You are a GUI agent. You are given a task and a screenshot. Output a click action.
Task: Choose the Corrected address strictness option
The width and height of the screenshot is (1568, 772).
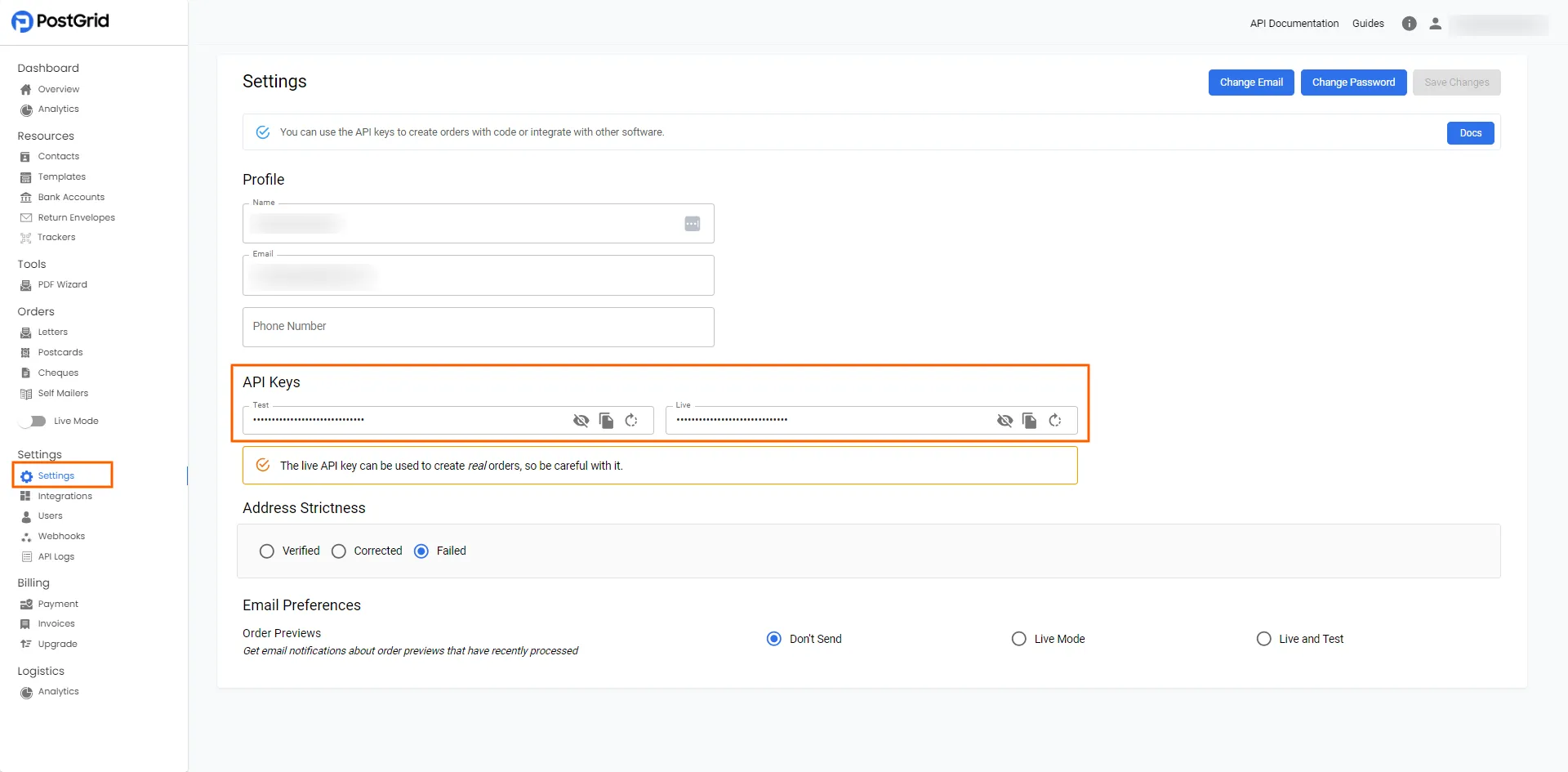click(x=339, y=551)
